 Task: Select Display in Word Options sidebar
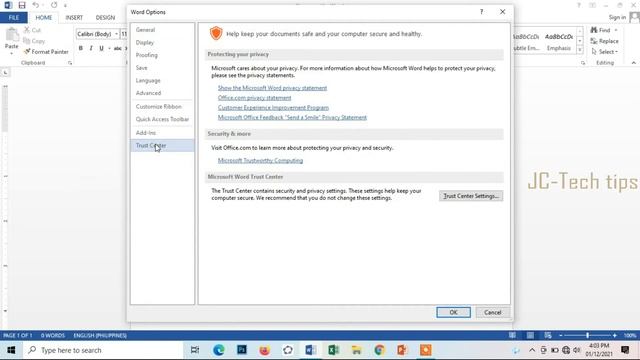pos(162,42)
